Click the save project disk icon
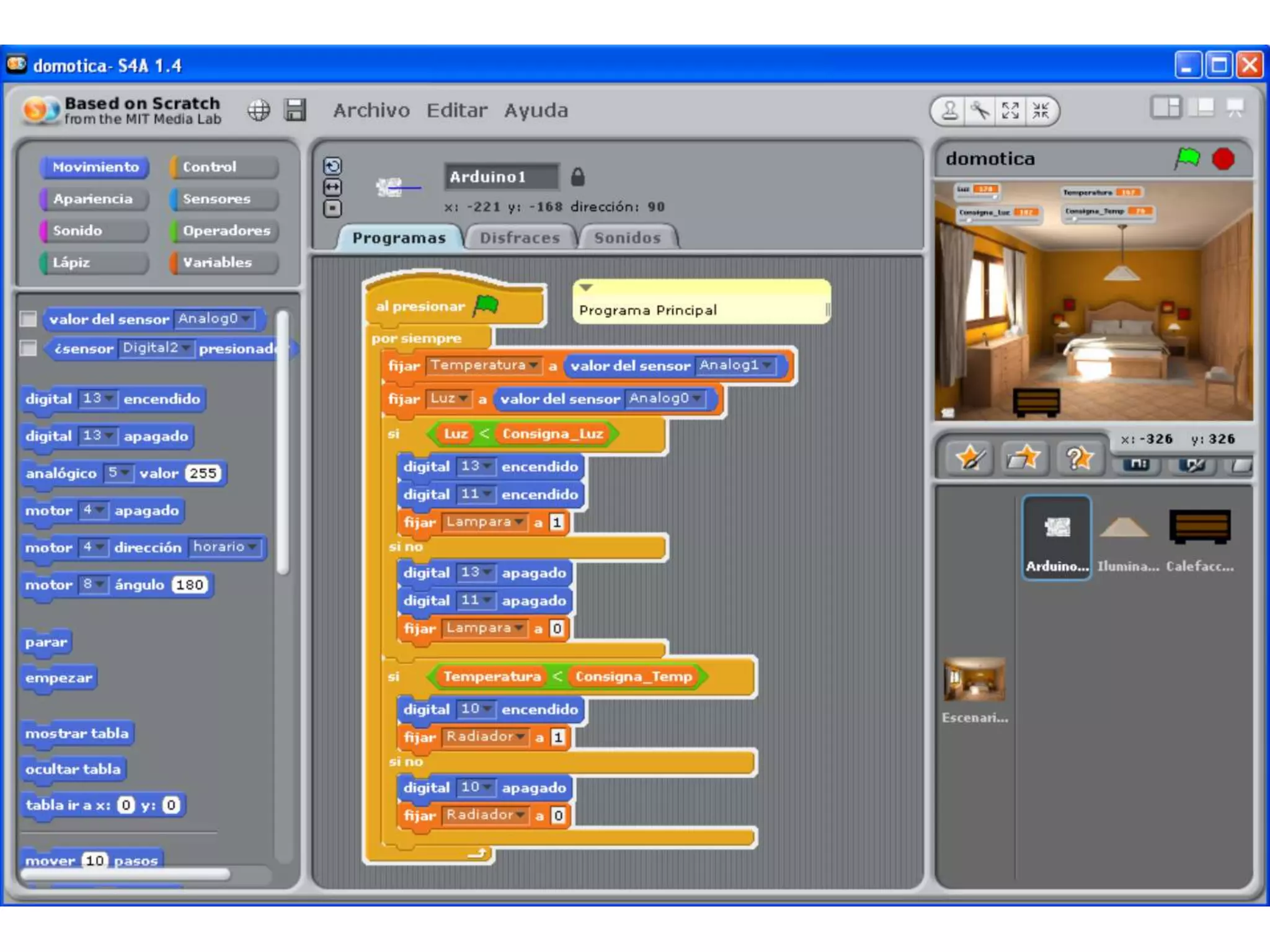Image resolution: width=1270 pixels, height=952 pixels. [295, 110]
